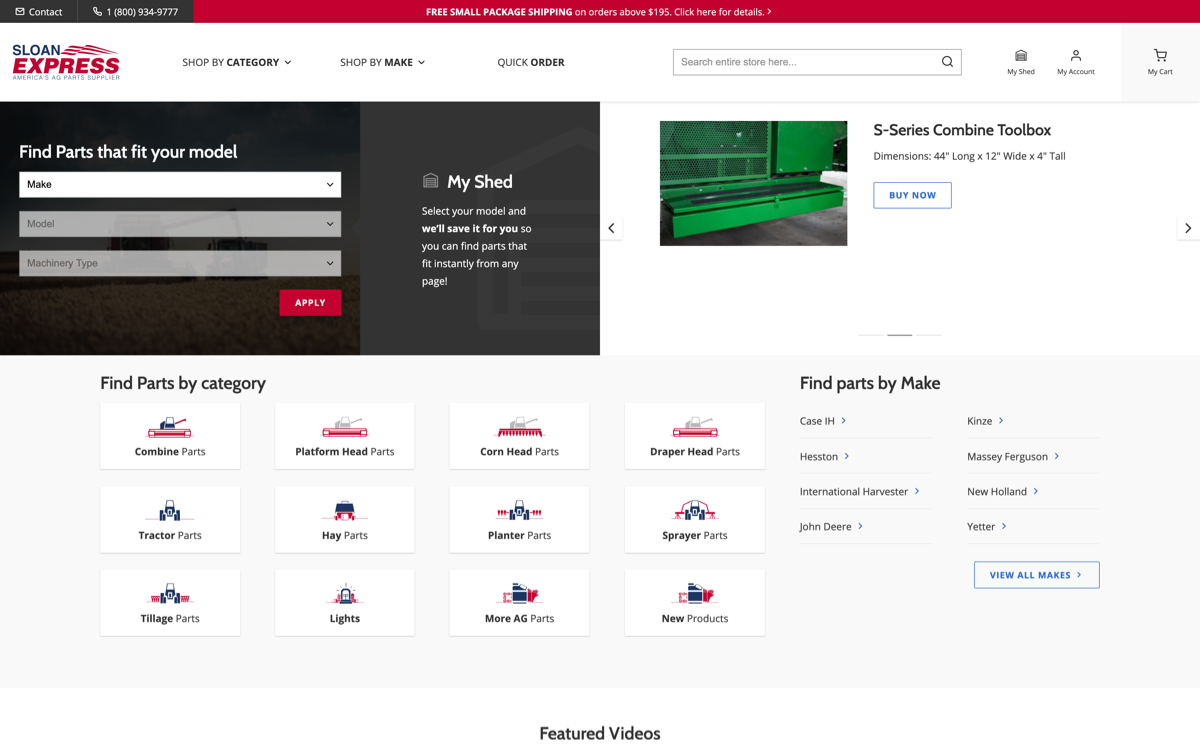
Task: Open Hay Parts category
Action: [x=345, y=520]
